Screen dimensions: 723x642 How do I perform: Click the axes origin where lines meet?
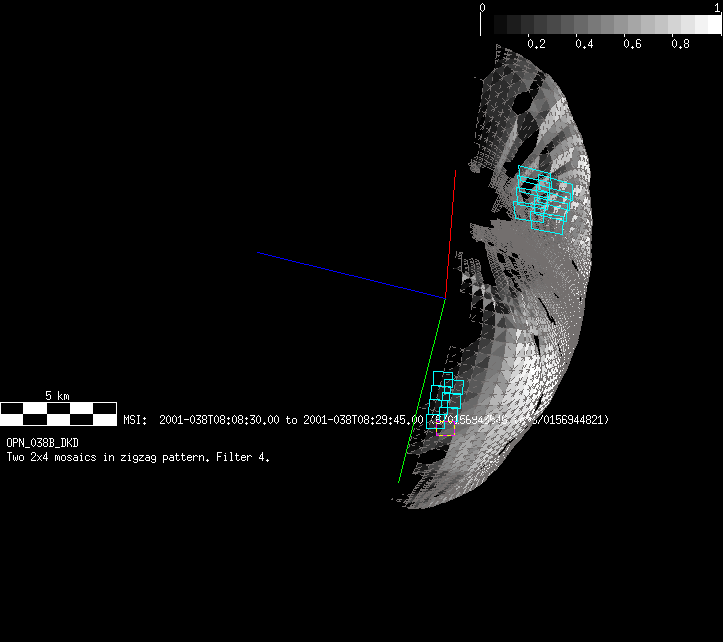point(445,297)
